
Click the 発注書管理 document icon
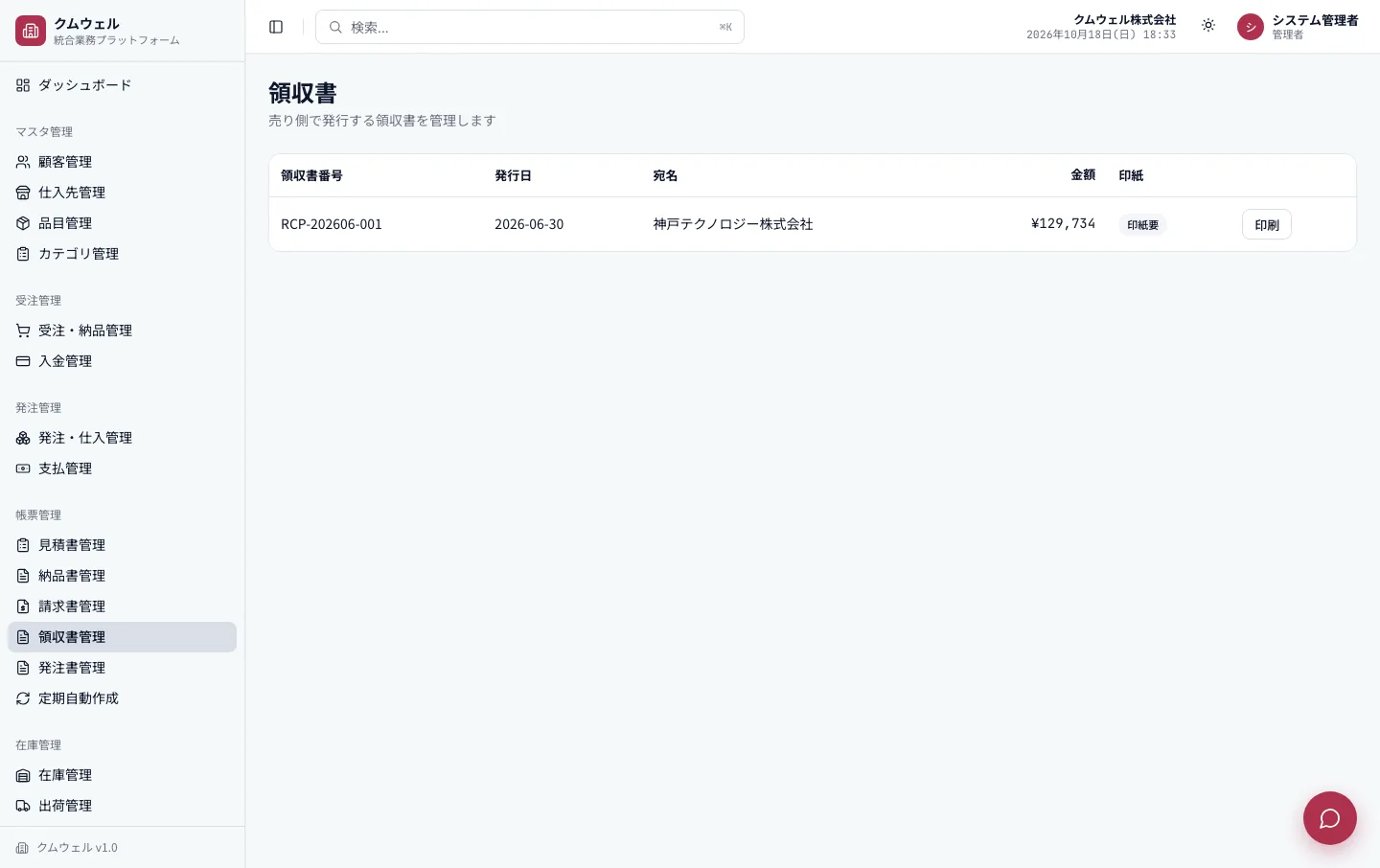coord(23,668)
